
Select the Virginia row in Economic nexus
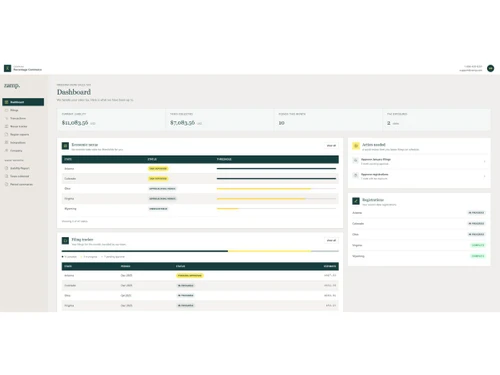point(200,199)
